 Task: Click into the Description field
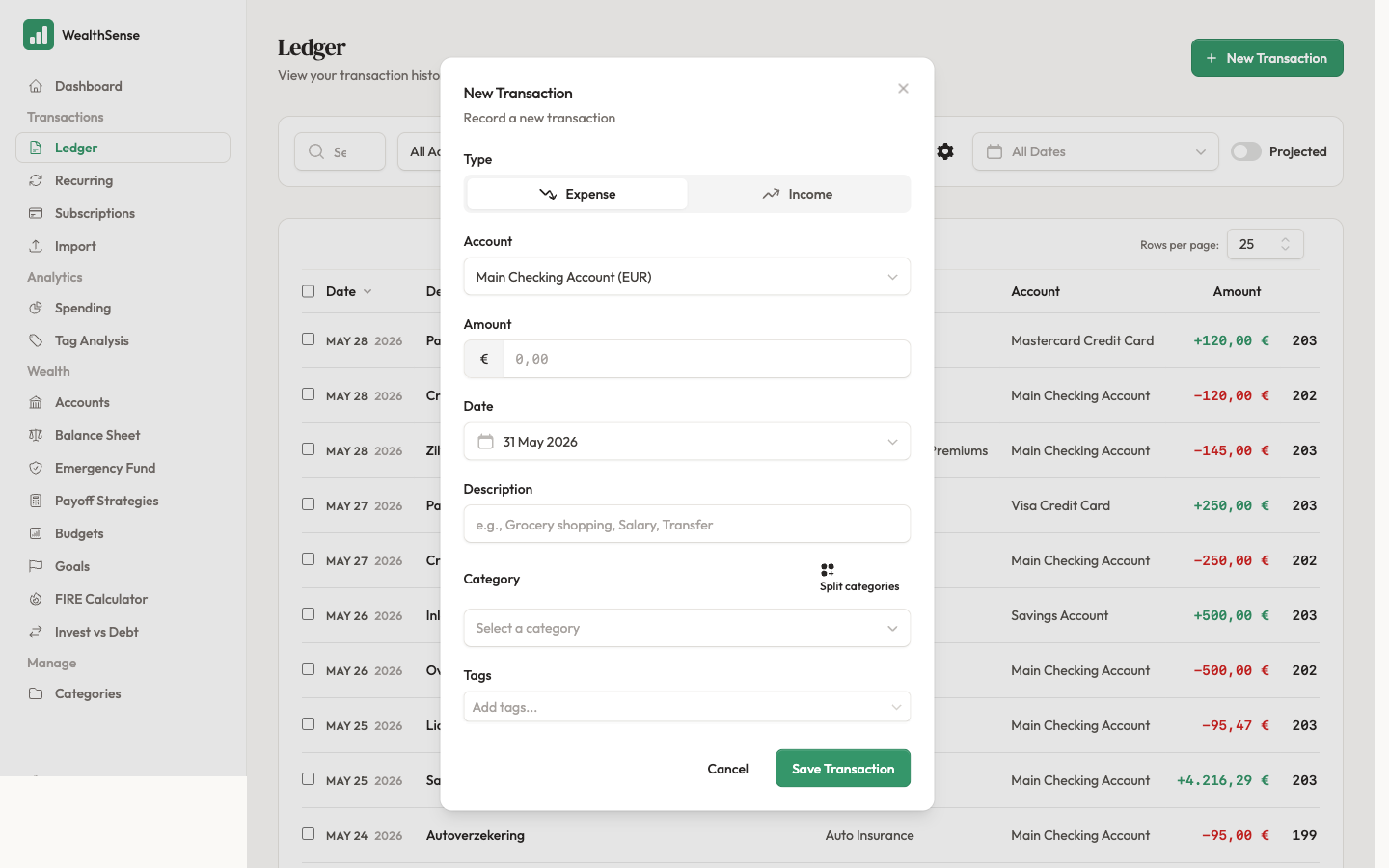[x=687, y=525]
